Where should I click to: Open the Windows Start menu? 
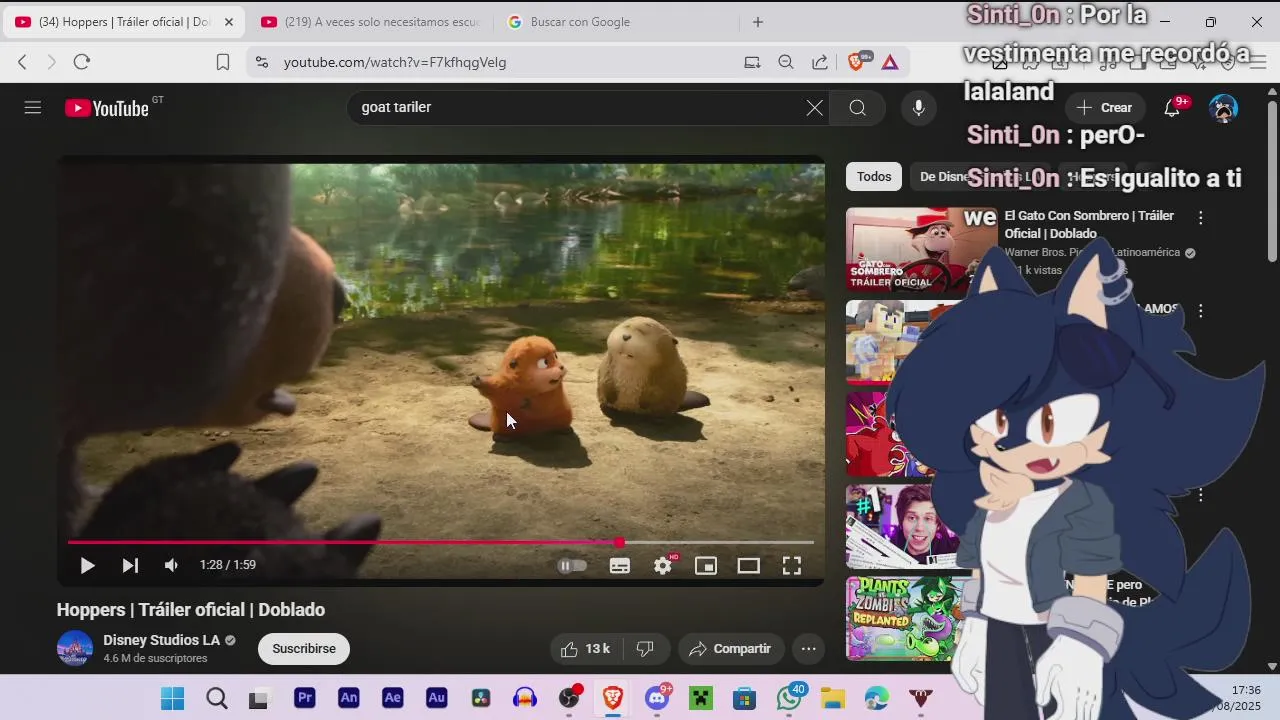[x=172, y=698]
